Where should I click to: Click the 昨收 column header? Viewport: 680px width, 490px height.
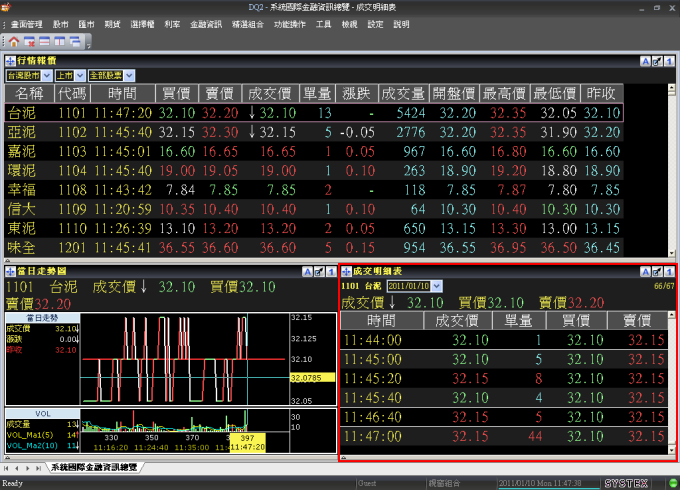tap(601, 93)
